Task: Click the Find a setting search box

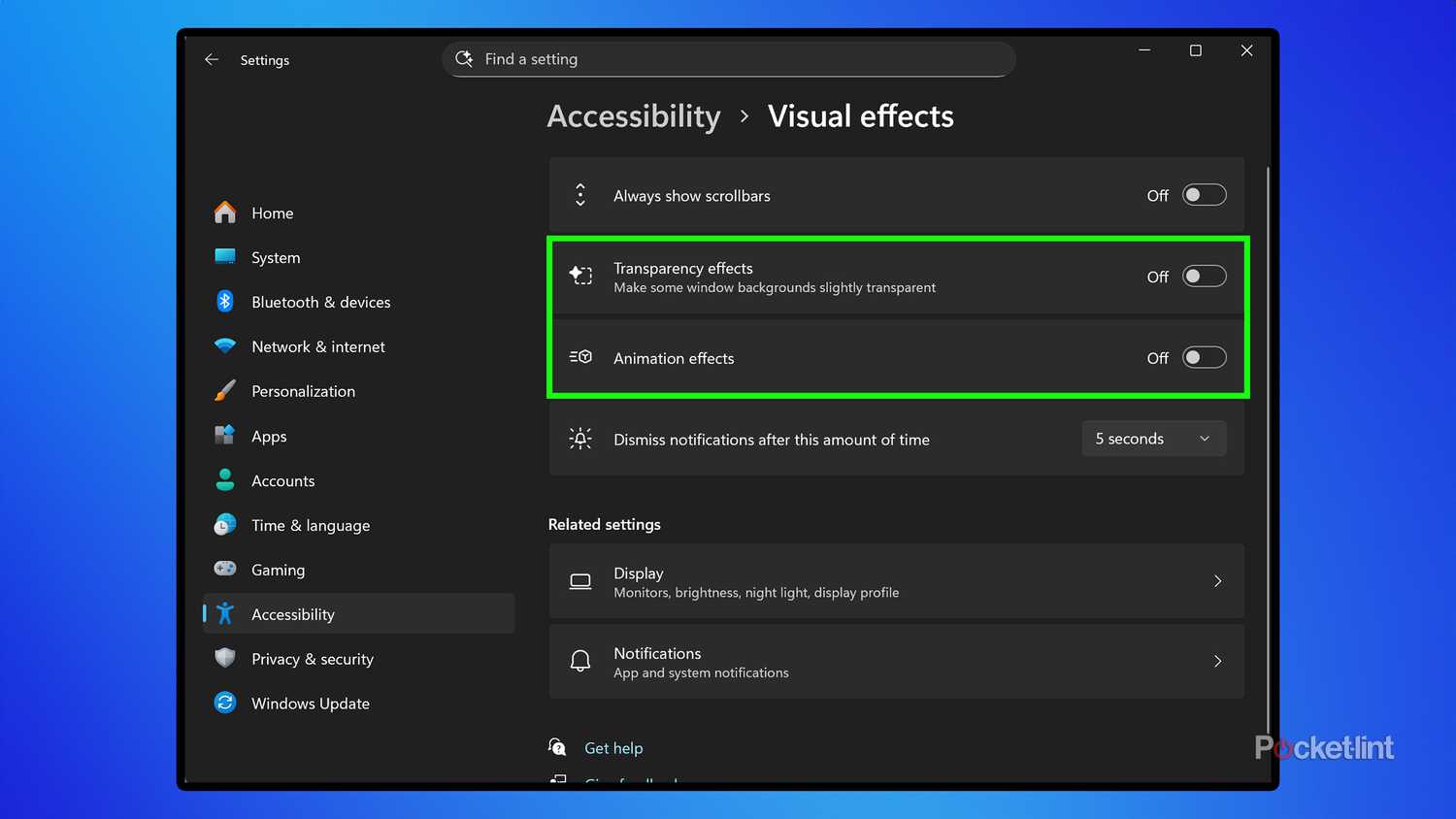Action: point(728,59)
